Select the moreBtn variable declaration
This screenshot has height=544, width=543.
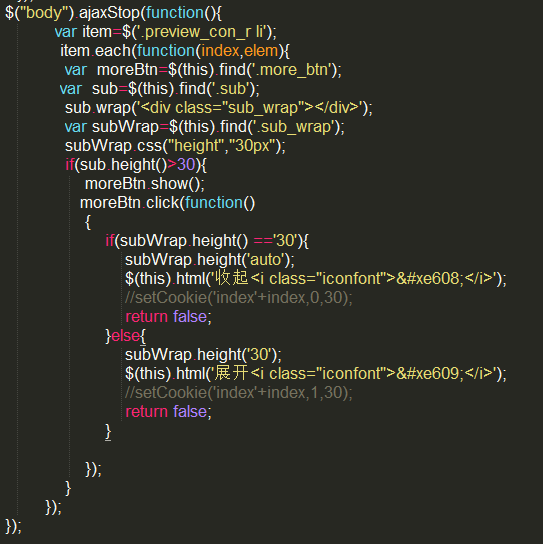(203, 70)
